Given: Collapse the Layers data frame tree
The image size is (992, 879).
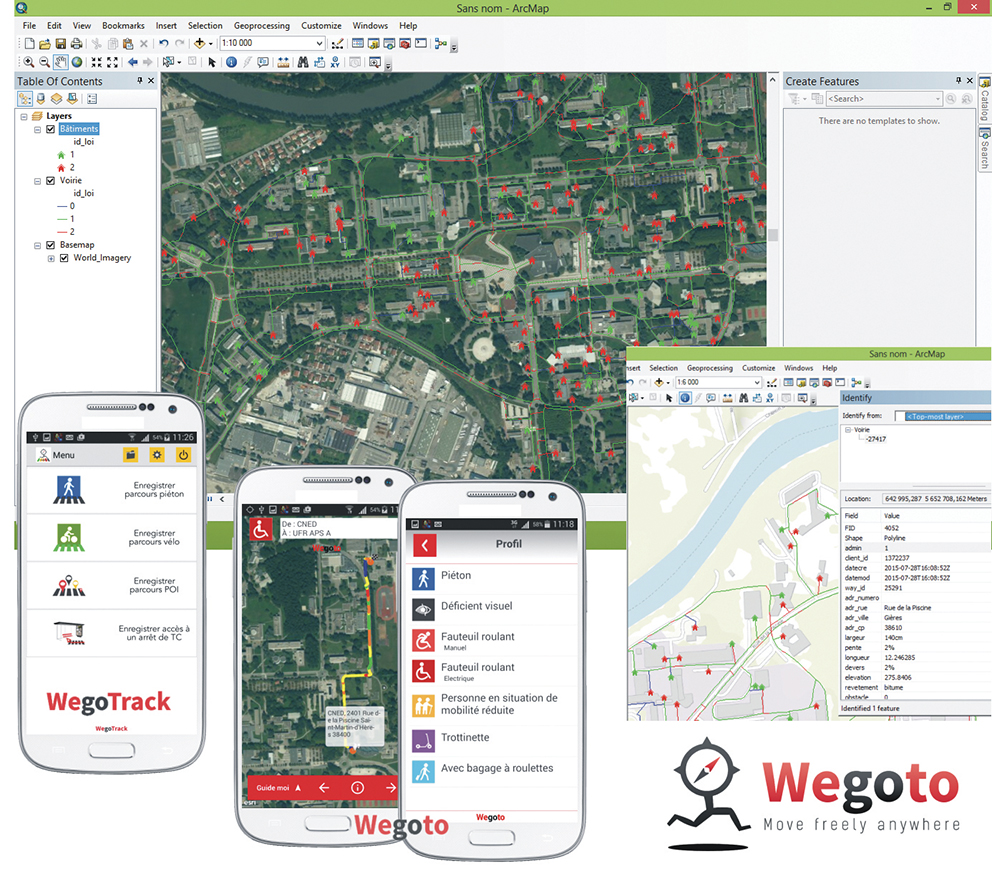Looking at the screenshot, I should (x=24, y=116).
